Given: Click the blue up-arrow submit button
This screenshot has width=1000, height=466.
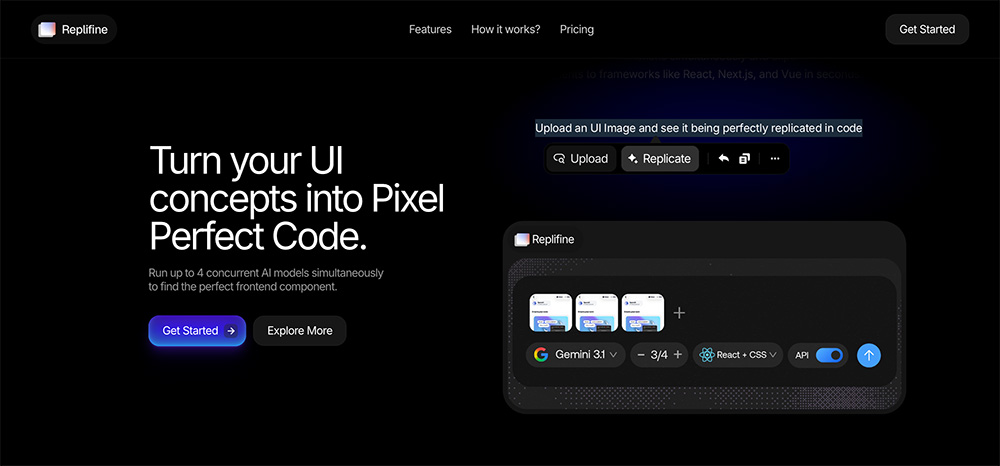Looking at the screenshot, I should click(869, 355).
